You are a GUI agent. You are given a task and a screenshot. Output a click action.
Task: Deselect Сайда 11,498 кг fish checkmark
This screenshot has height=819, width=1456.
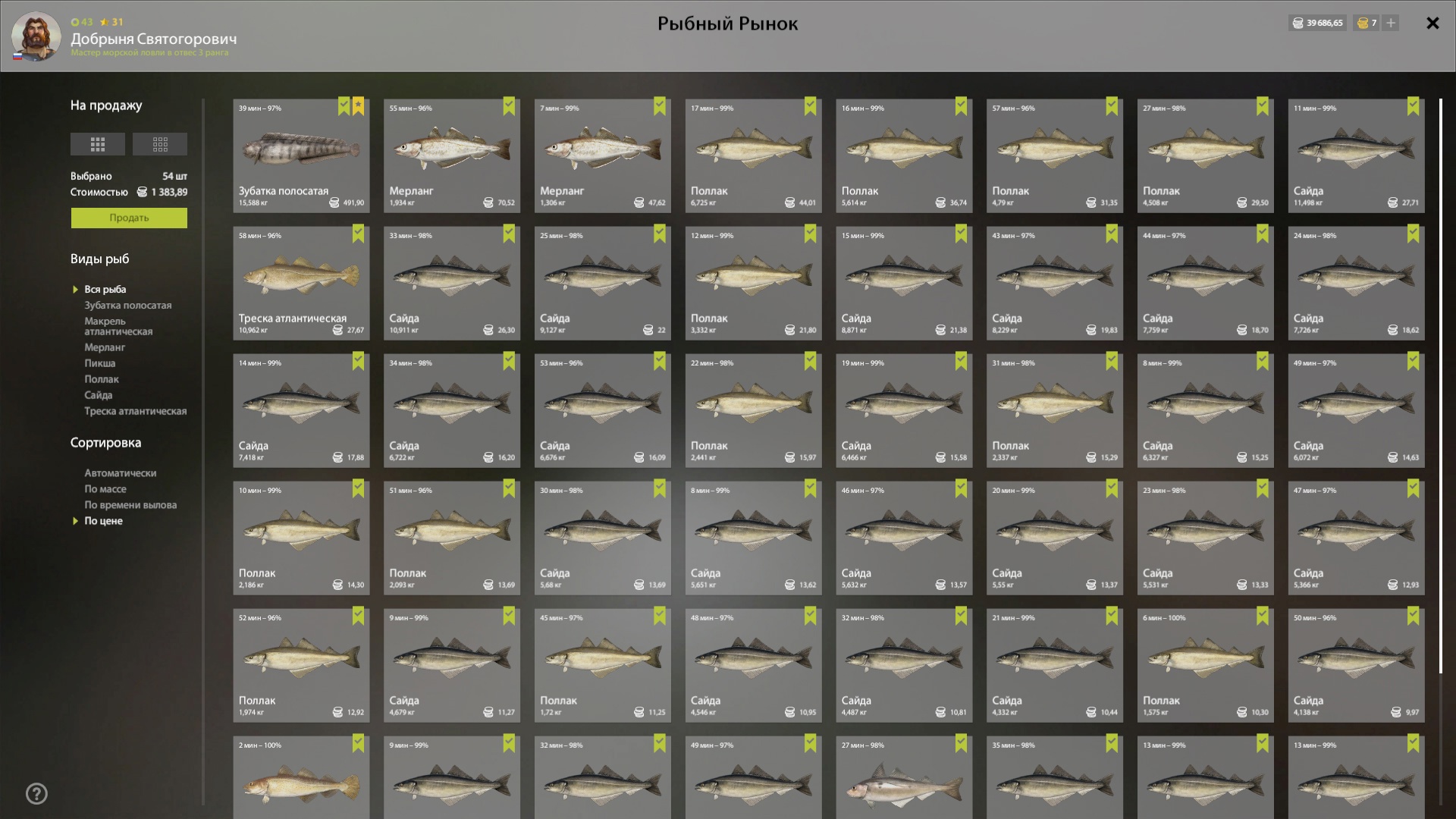pos(1413,106)
